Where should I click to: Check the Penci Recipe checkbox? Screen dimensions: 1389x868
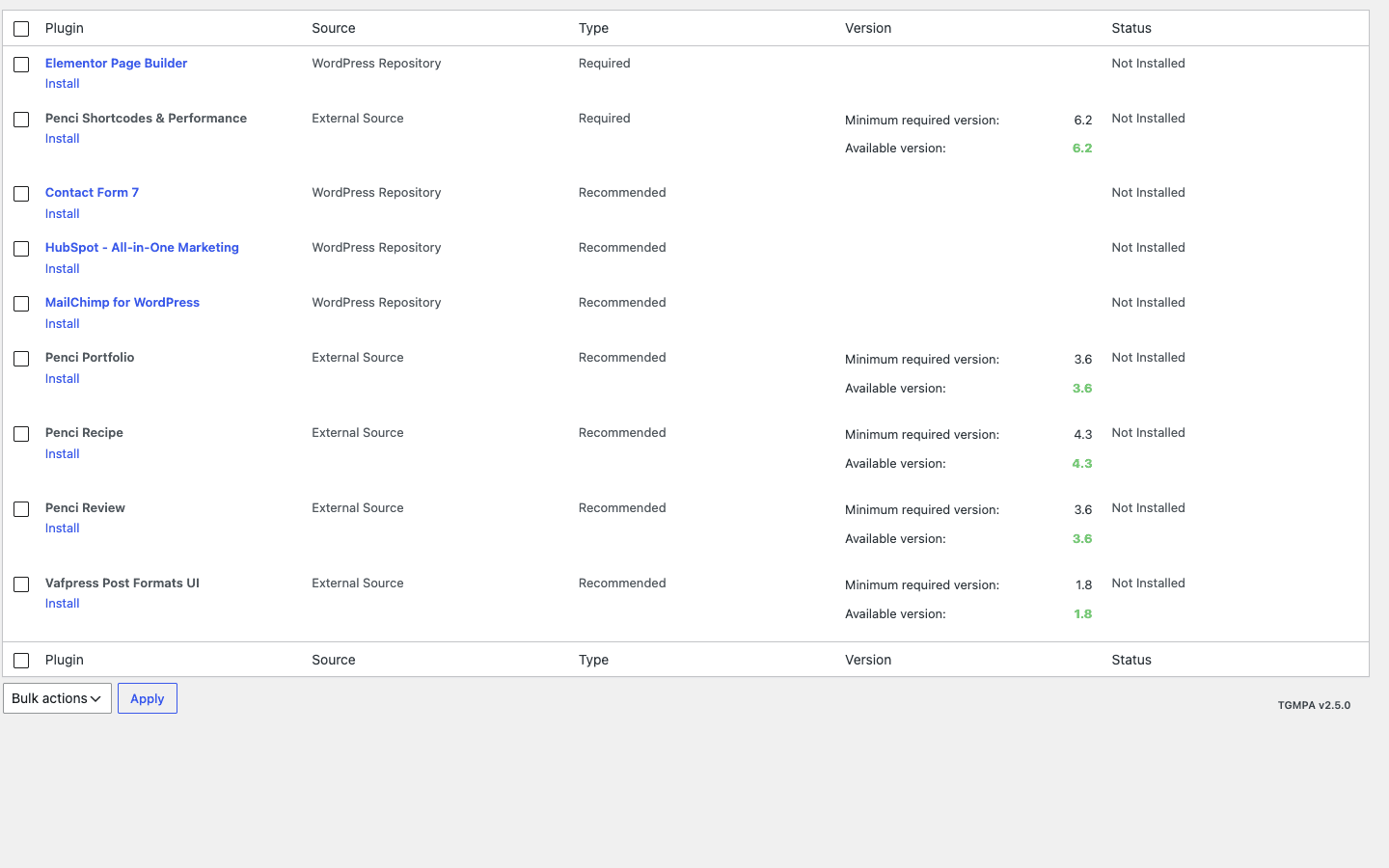click(x=21, y=434)
